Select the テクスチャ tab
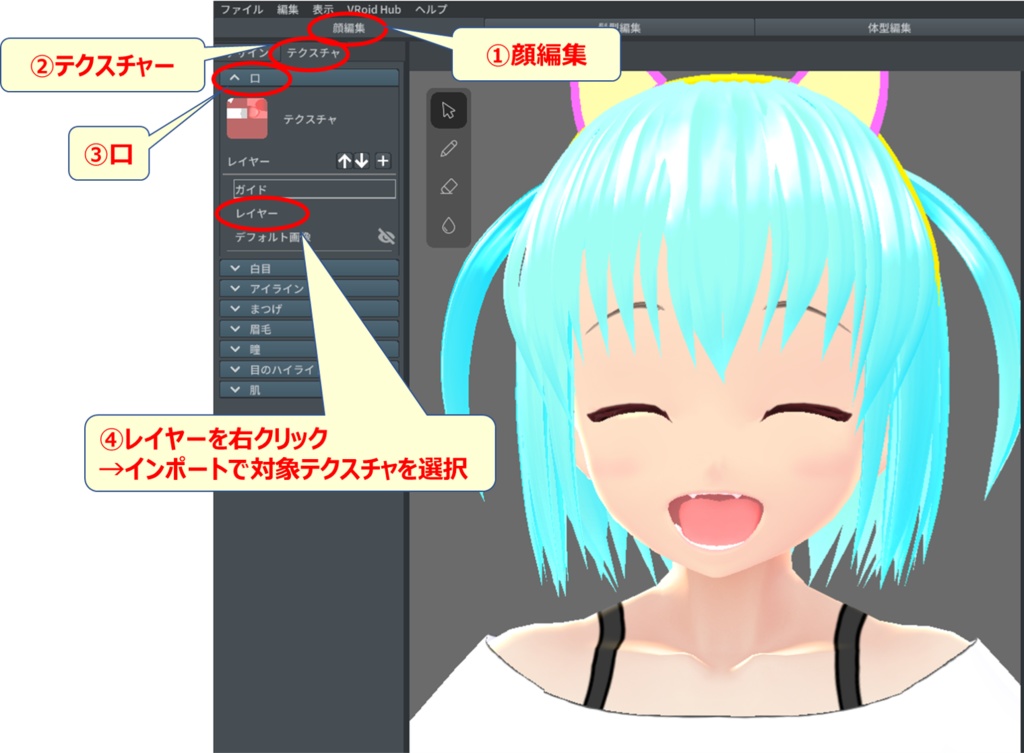 [x=313, y=52]
